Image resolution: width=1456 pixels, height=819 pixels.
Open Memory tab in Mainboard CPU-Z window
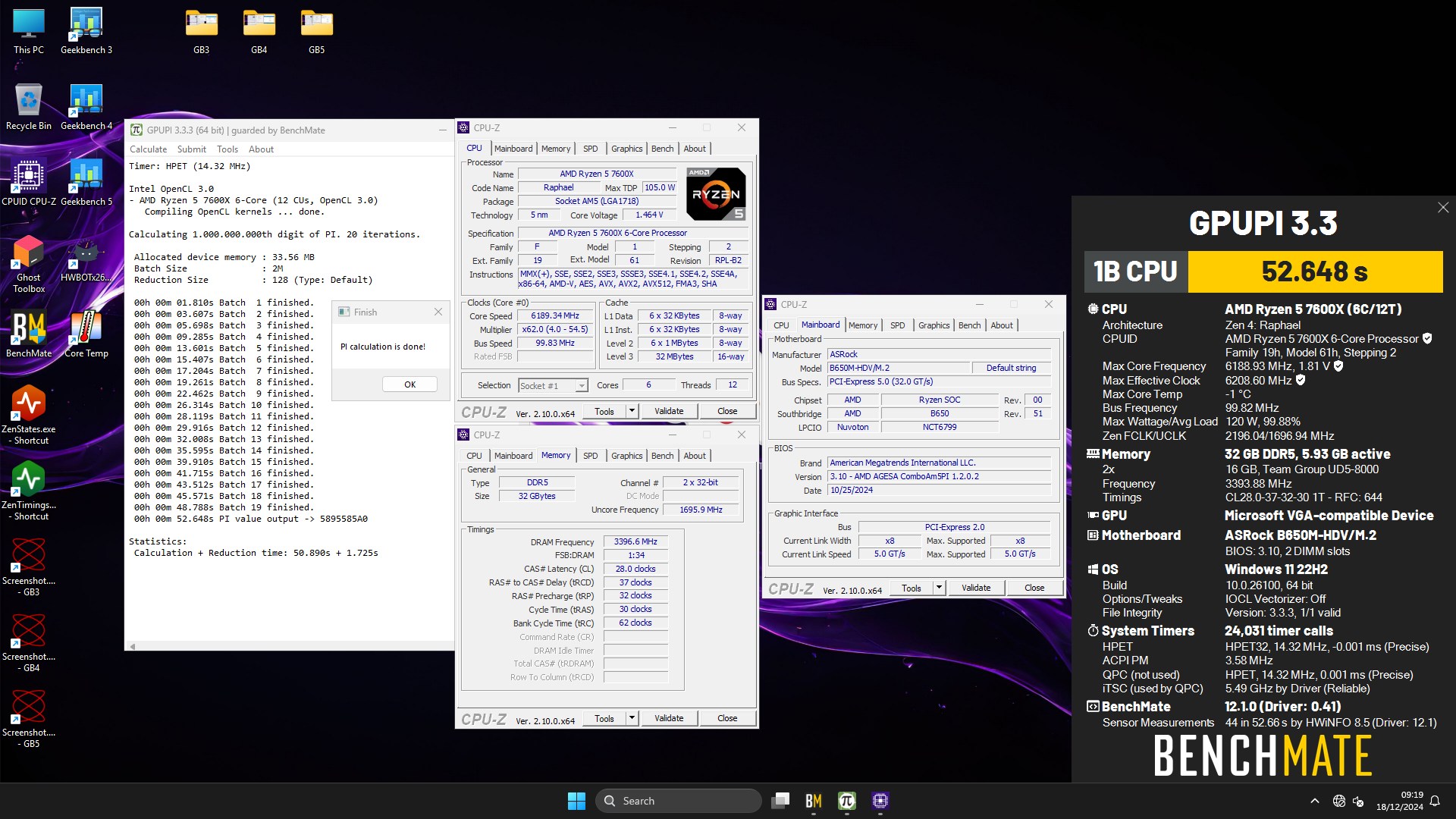[x=863, y=325]
